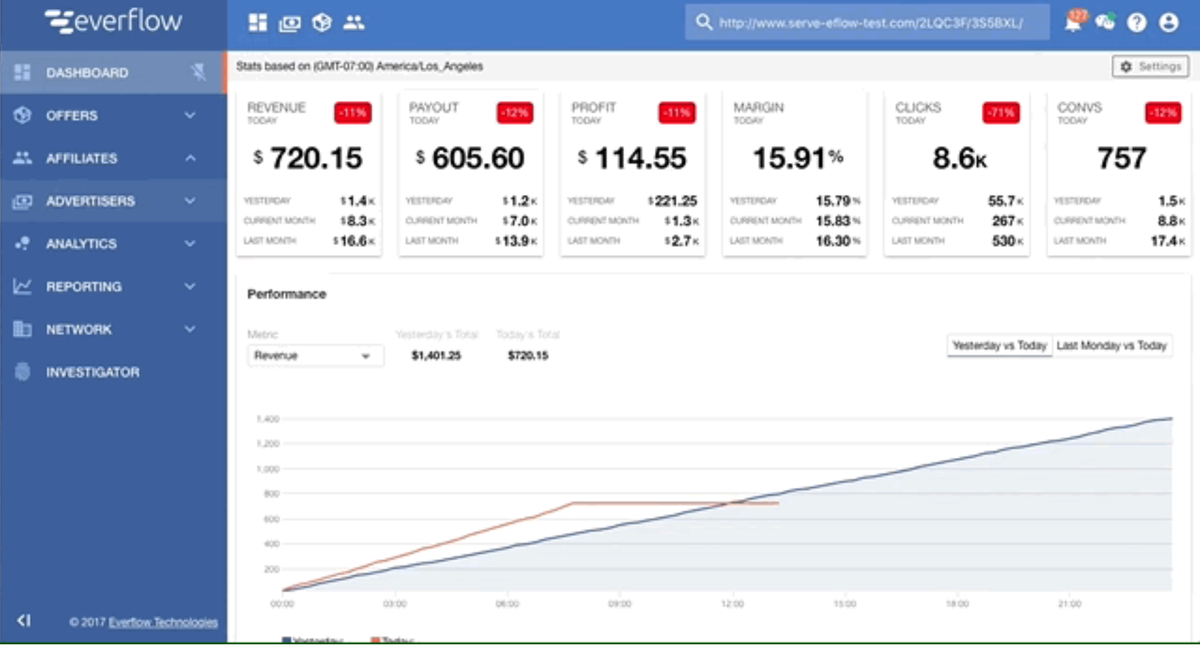1200x652 pixels.
Task: Open the Metric dropdown showing Revenue
Action: pyautogui.click(x=315, y=355)
